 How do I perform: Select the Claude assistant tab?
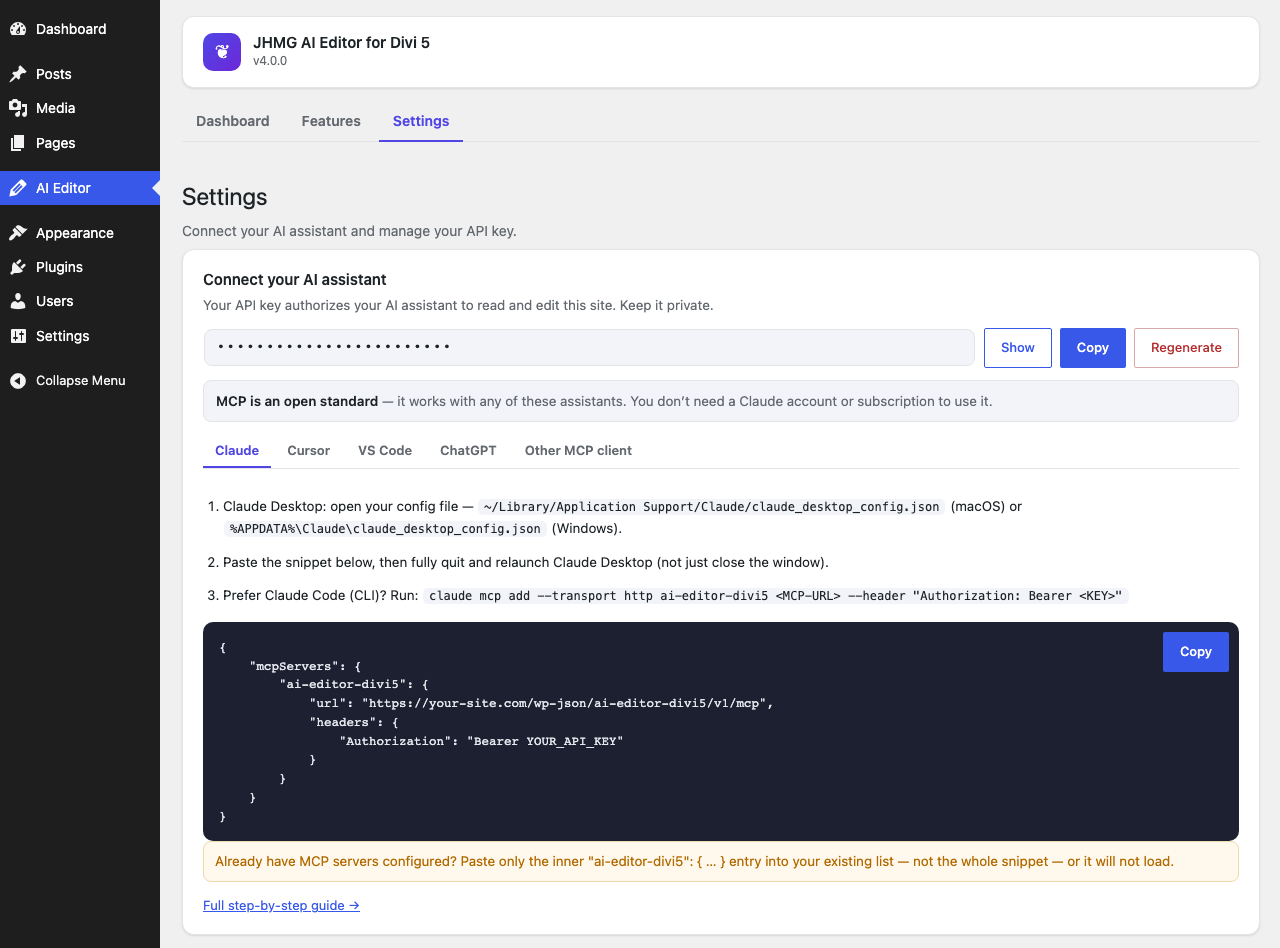[x=237, y=450]
